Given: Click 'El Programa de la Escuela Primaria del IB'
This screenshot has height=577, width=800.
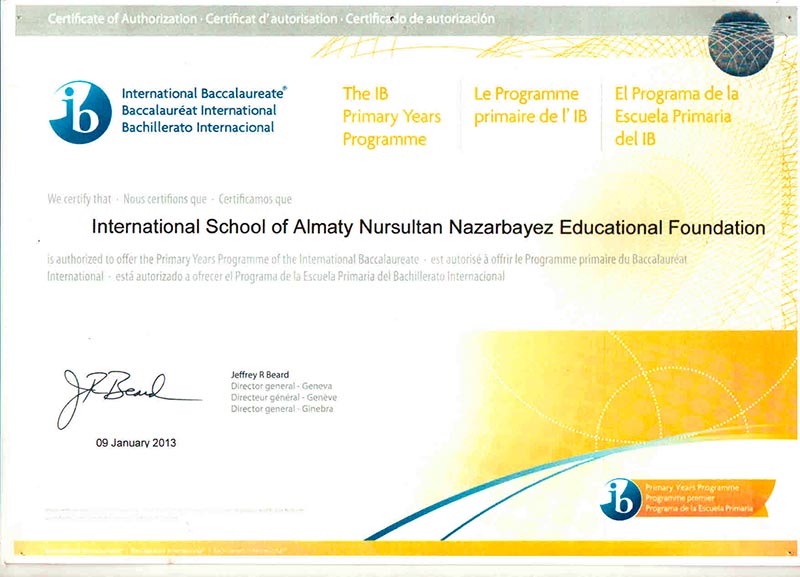Looking at the screenshot, I should [x=677, y=116].
